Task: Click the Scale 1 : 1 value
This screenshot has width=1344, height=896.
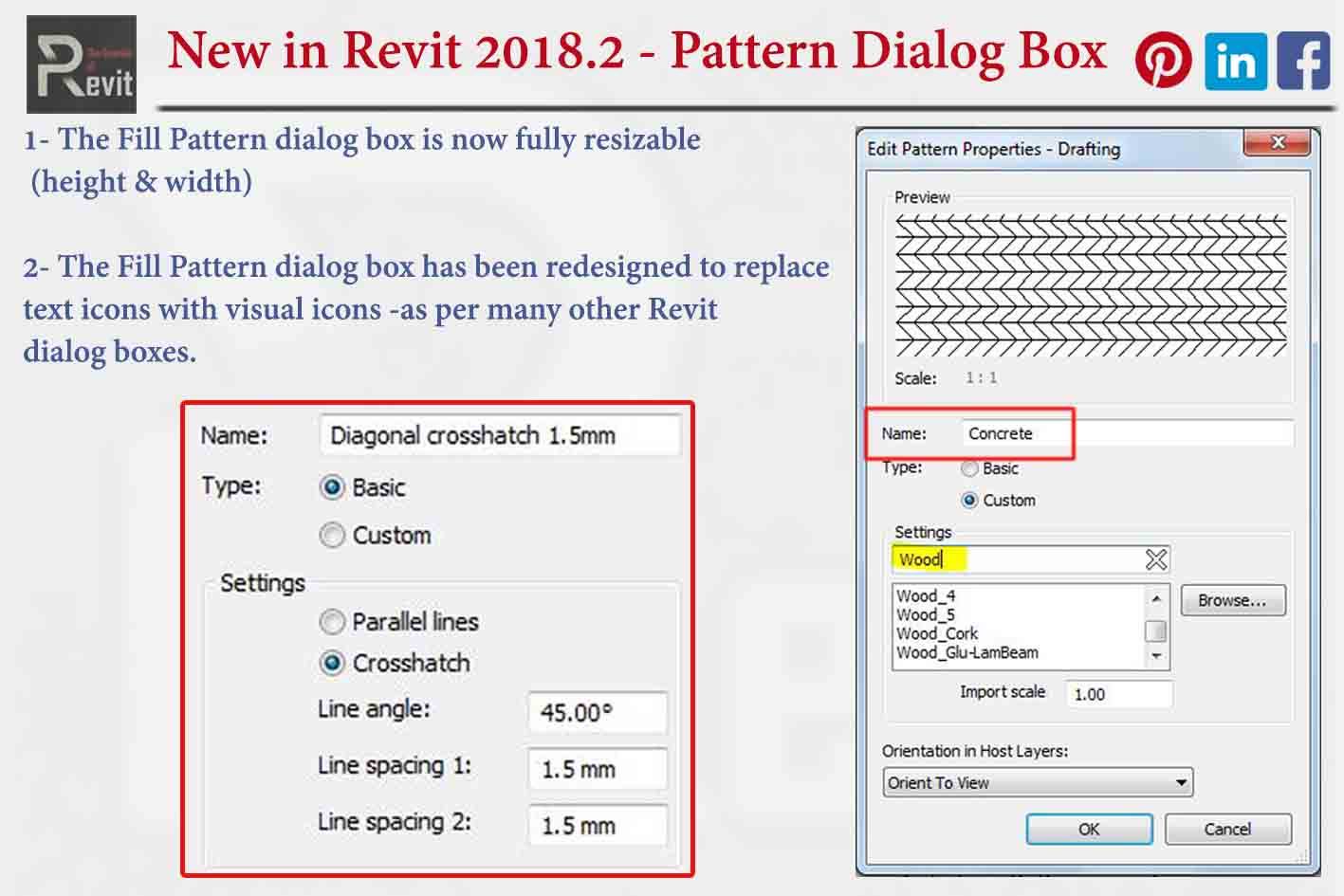Action: click(x=981, y=377)
